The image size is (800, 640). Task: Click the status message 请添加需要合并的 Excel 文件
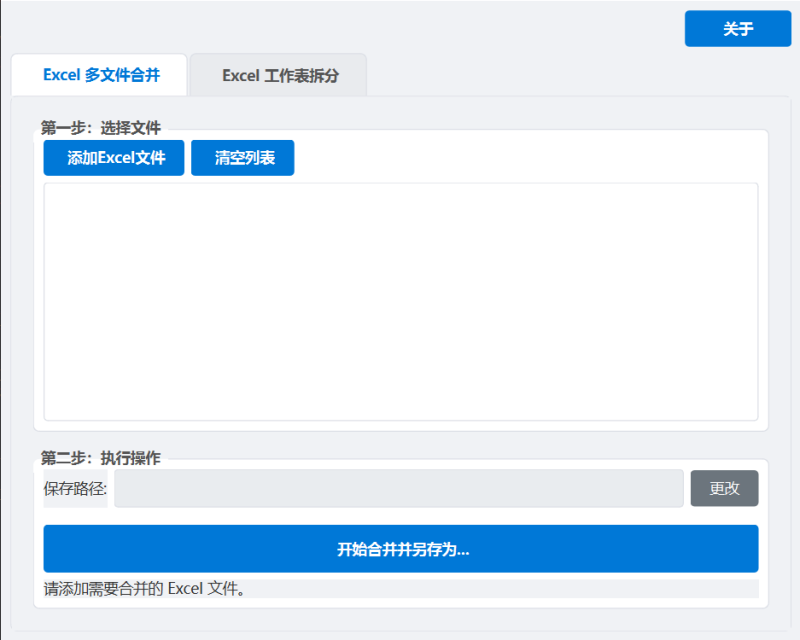[x=145, y=588]
